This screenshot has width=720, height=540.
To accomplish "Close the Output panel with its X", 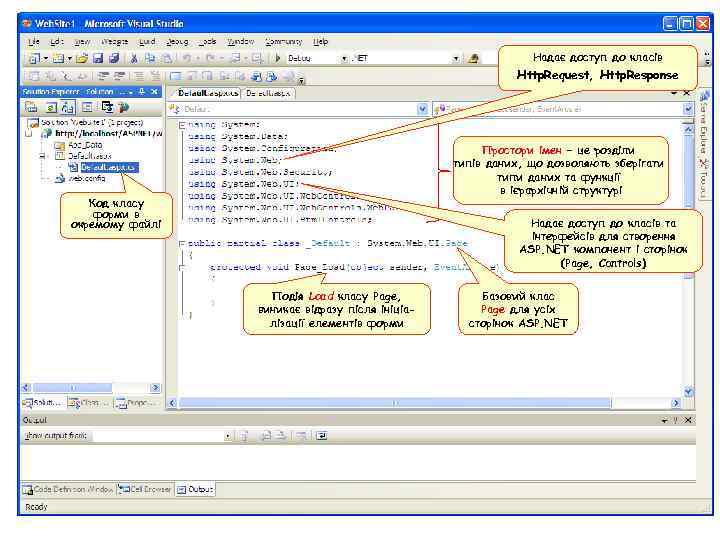I will pyautogui.click(x=688, y=420).
